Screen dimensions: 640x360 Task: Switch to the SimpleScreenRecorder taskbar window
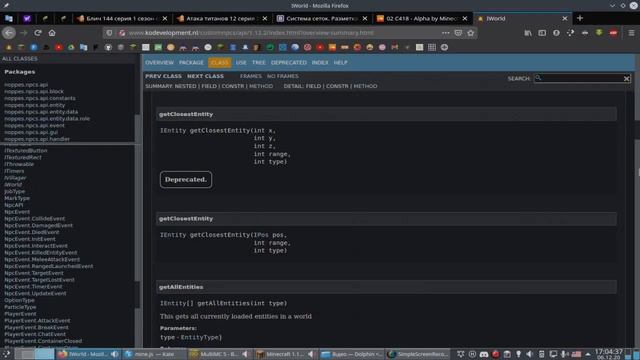417,354
